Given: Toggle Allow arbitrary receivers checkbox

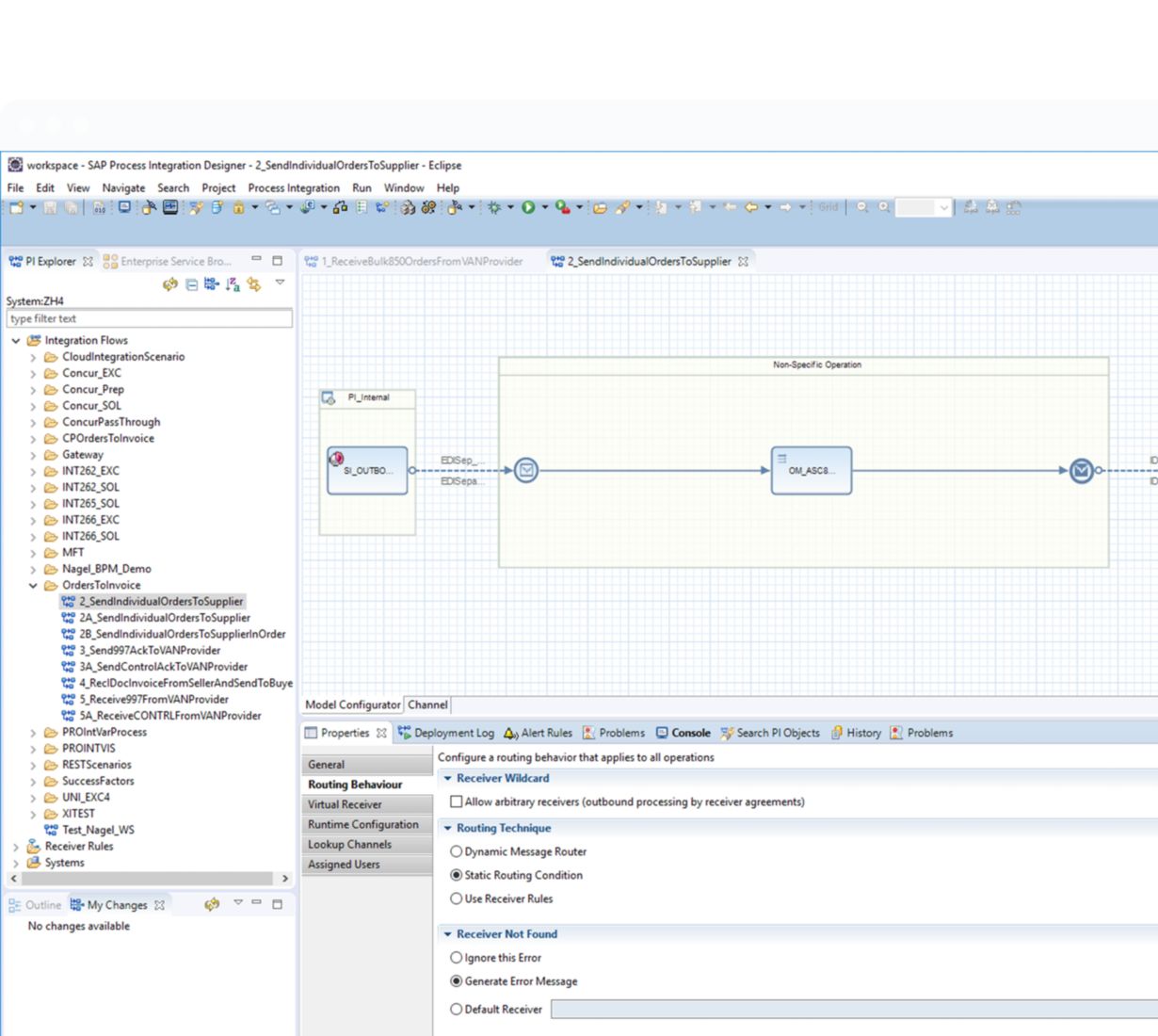Looking at the screenshot, I should [x=457, y=801].
